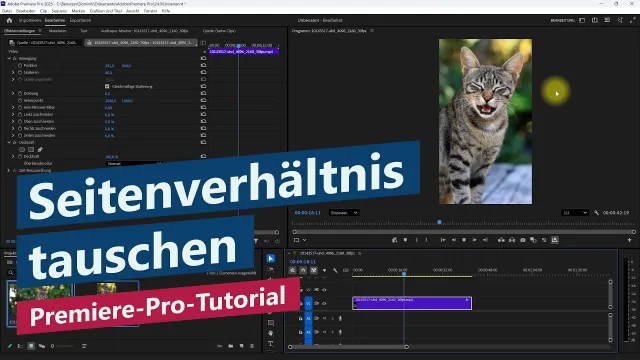Go to In point in program monitor

click(443, 240)
